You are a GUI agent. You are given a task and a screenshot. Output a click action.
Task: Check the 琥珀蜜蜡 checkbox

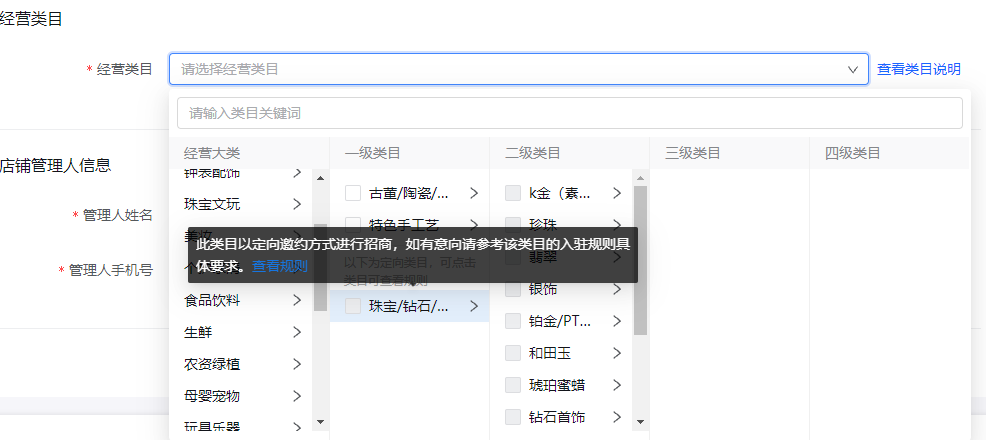click(513, 385)
